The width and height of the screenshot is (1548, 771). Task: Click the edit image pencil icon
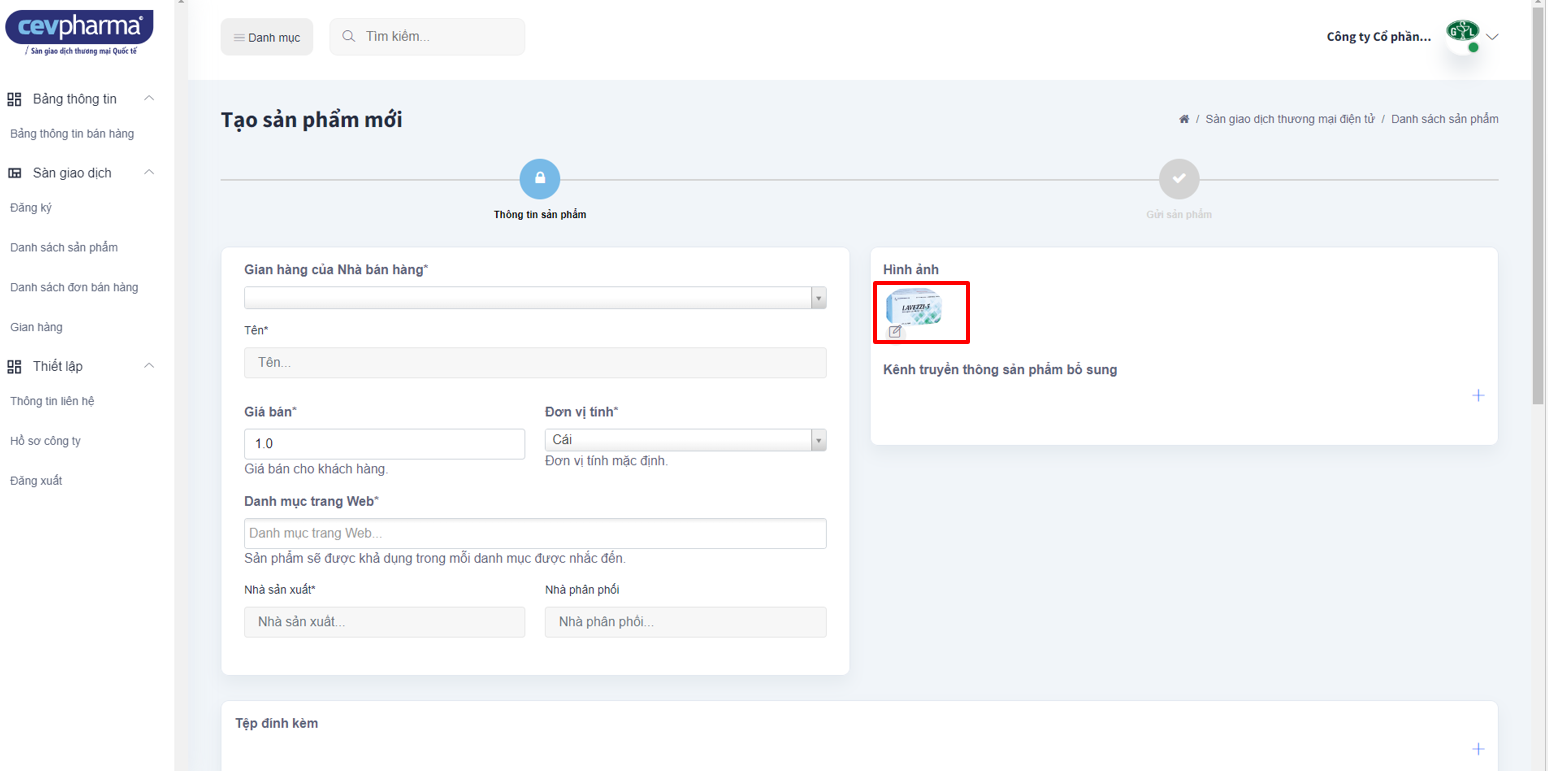[x=895, y=331]
